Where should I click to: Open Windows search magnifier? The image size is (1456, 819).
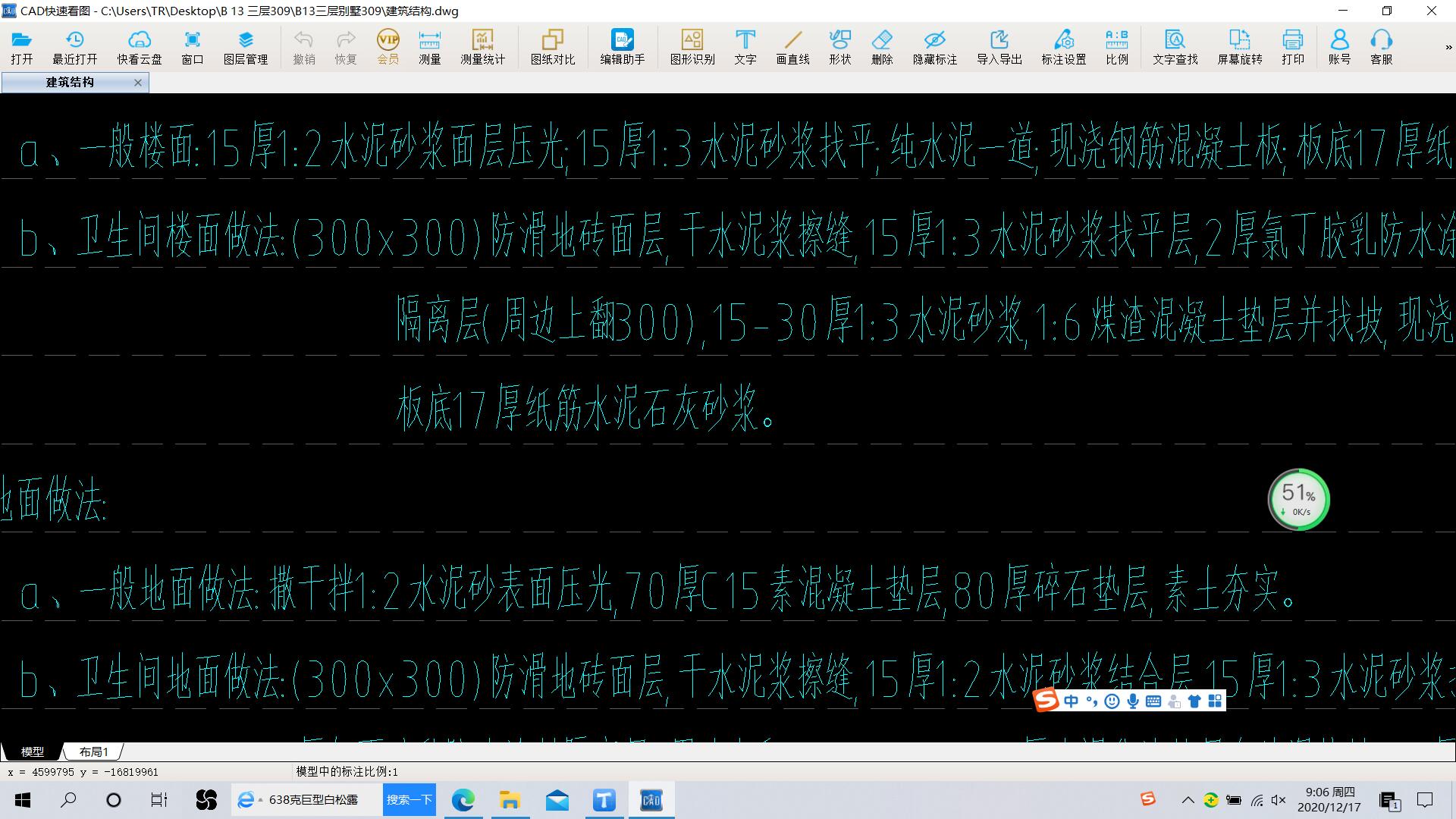pos(68,800)
